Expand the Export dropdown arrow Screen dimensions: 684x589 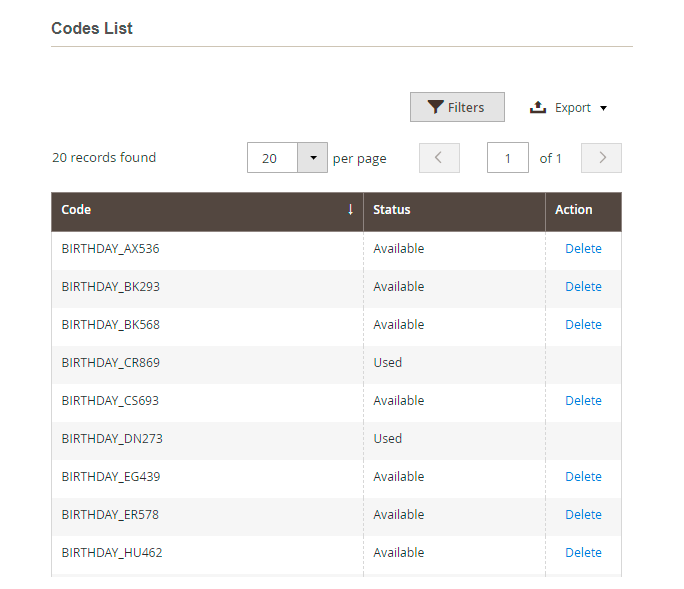pos(604,108)
